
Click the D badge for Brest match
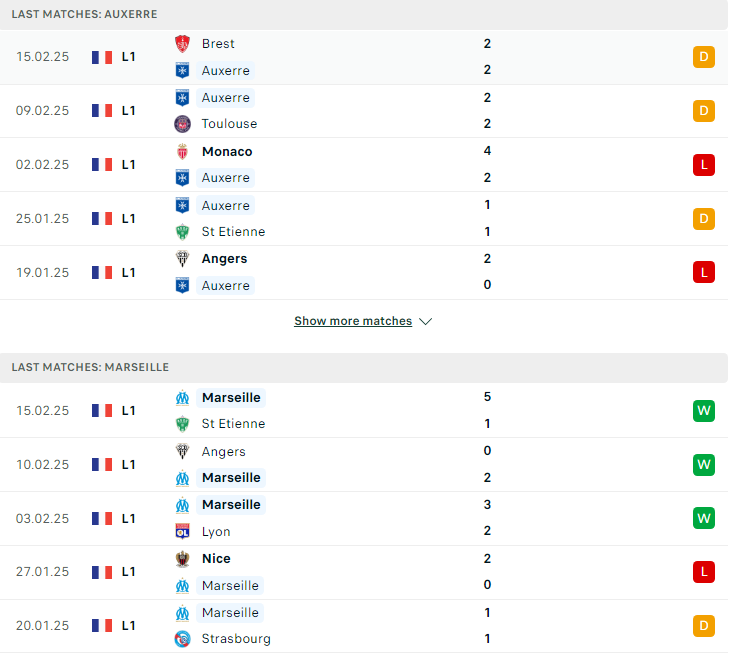(704, 57)
